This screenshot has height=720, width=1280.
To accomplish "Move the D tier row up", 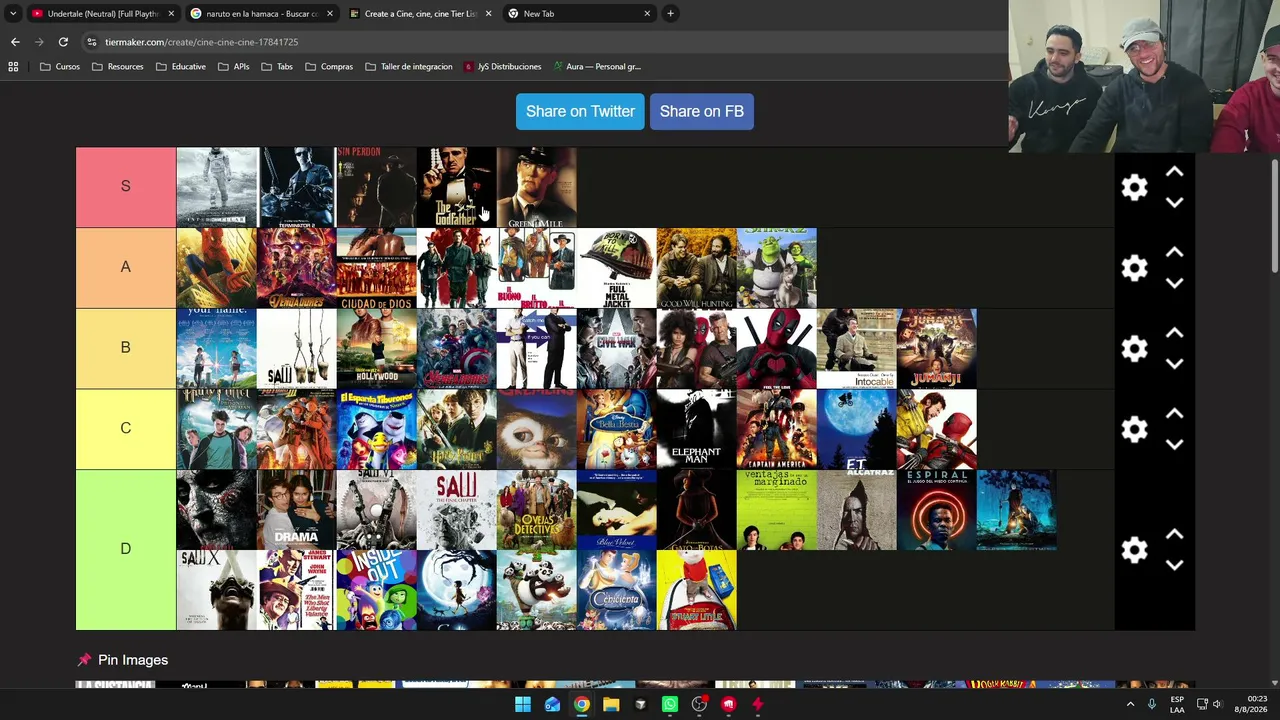I will coord(1175,535).
